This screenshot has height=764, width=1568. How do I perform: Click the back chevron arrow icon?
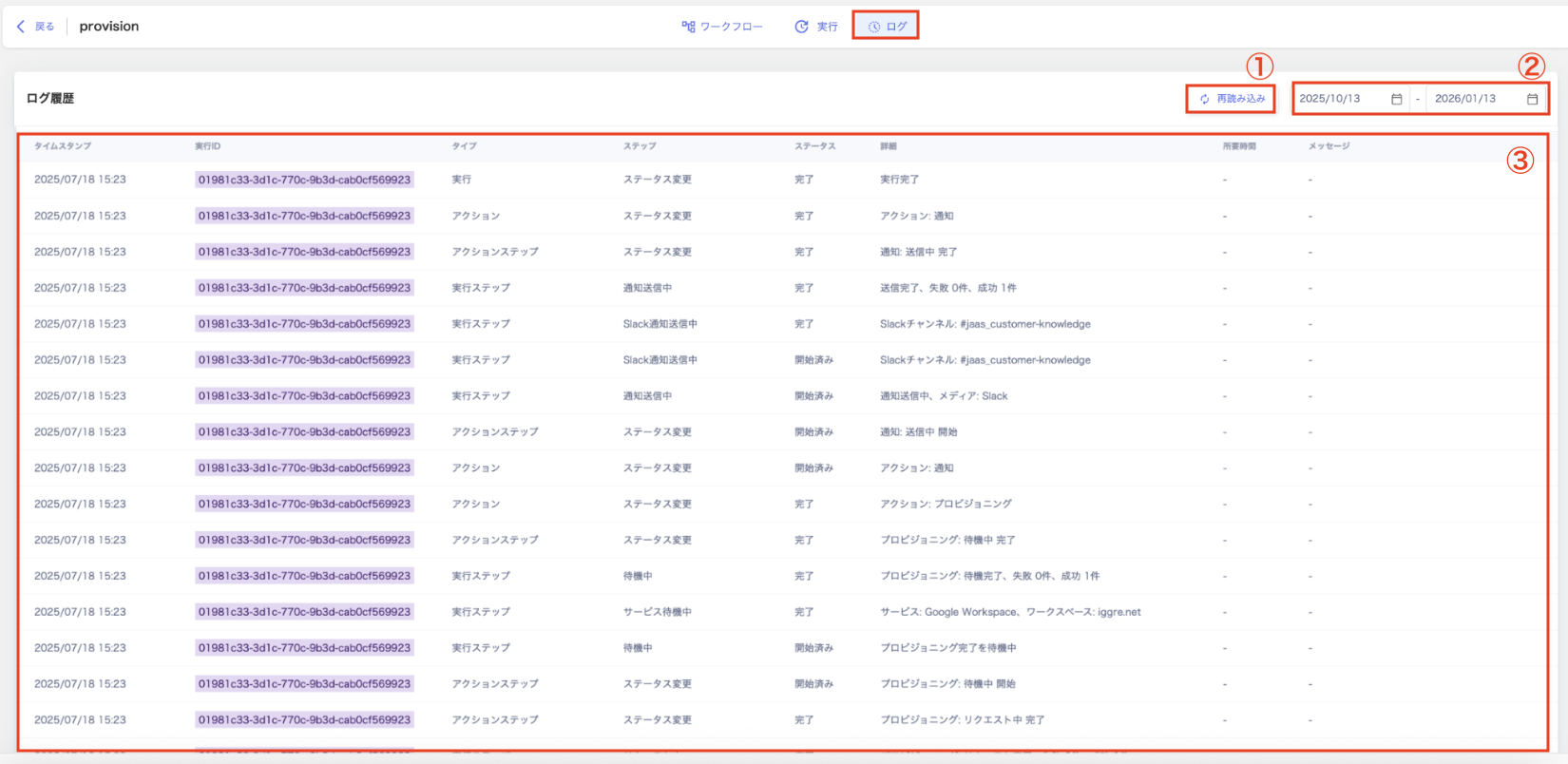click(21, 27)
